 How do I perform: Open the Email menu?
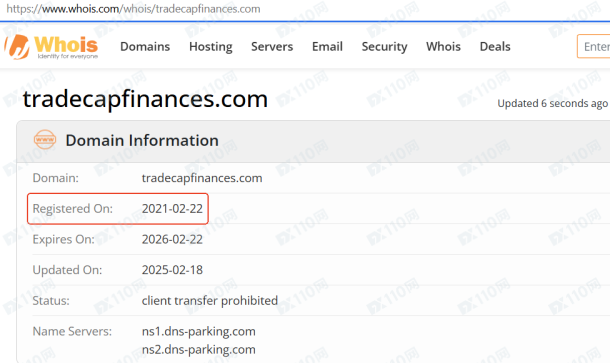[x=327, y=47]
